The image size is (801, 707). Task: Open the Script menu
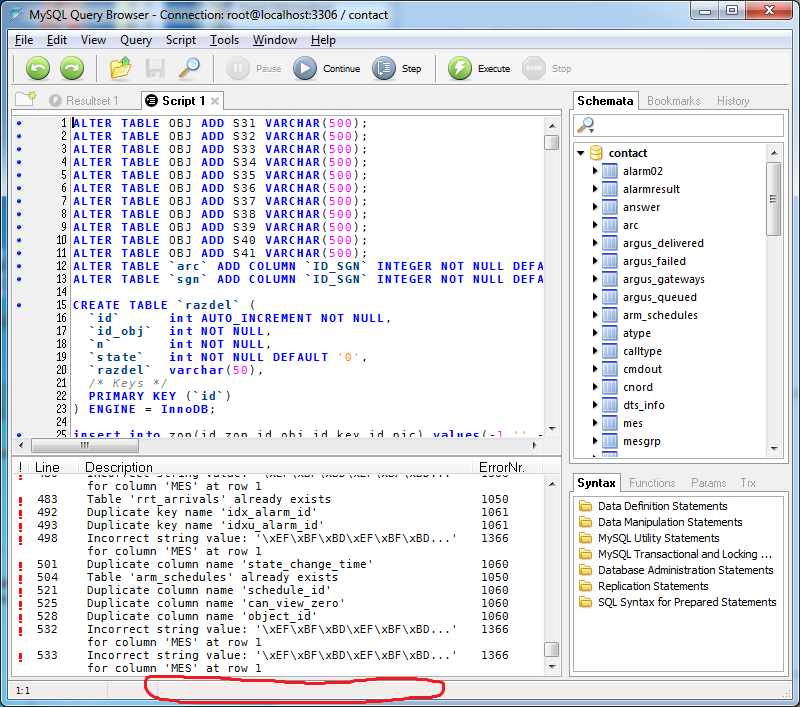181,40
